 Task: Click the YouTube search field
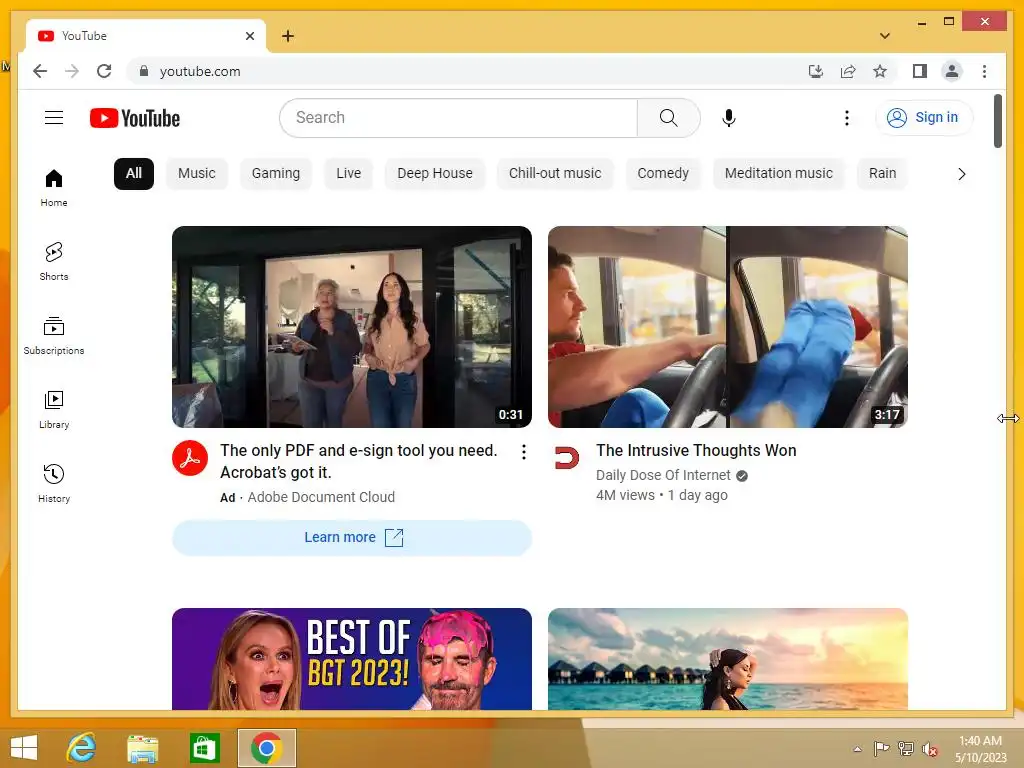pyautogui.click(x=458, y=118)
